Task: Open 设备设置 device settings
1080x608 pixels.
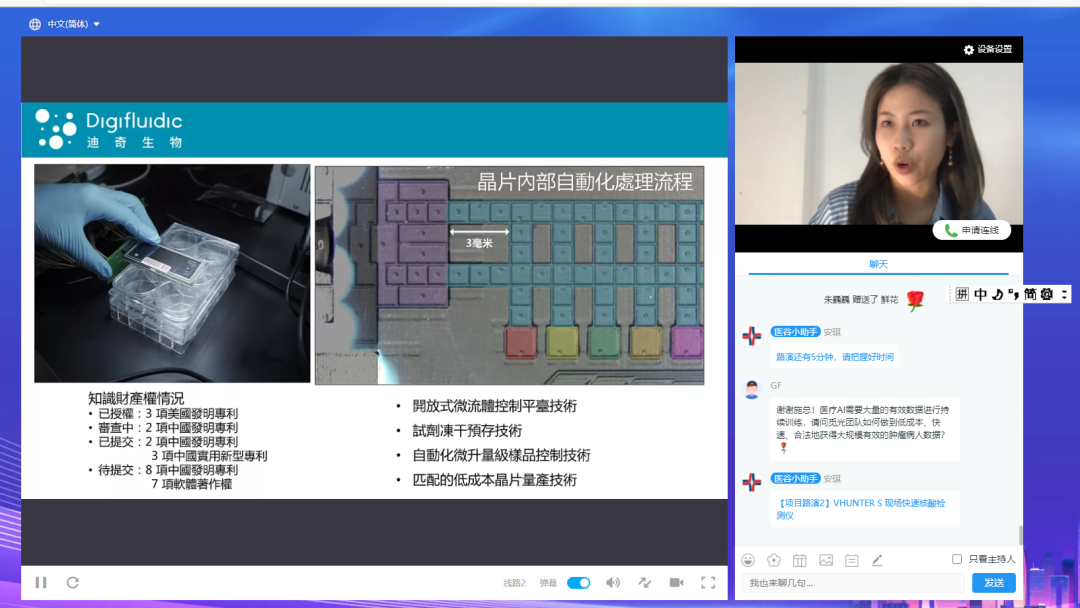Action: (x=987, y=49)
